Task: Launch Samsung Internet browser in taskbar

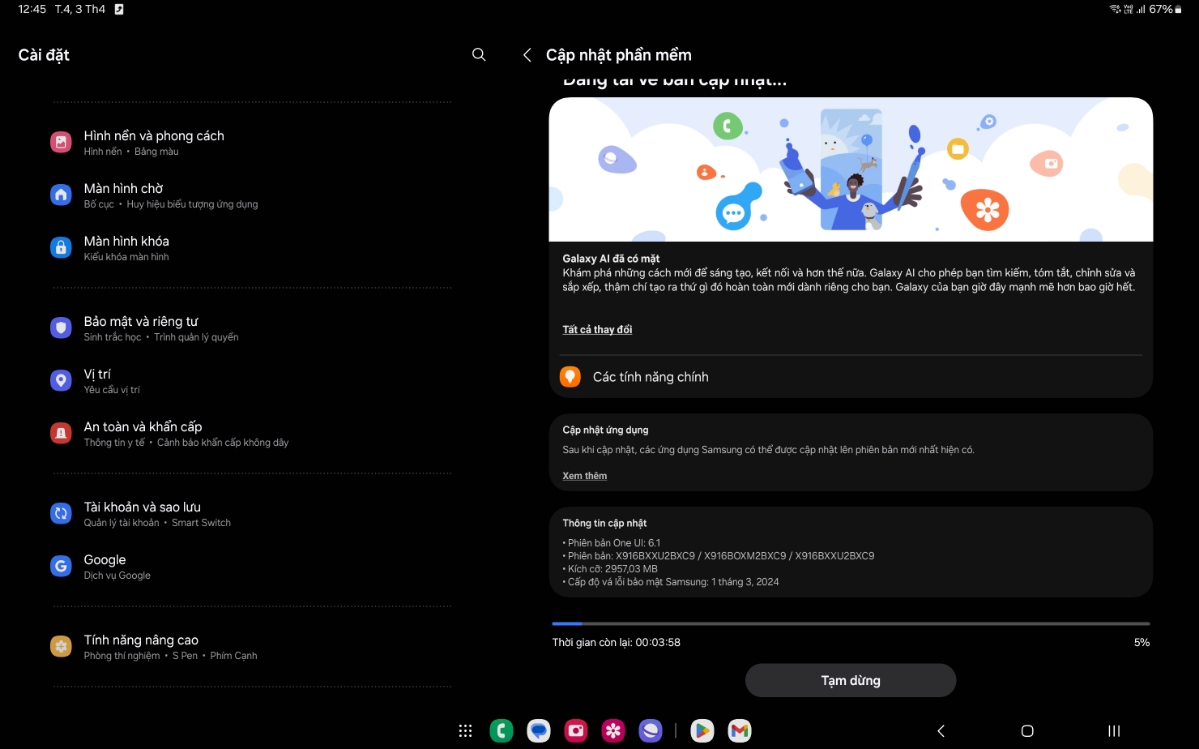Action: click(x=650, y=731)
